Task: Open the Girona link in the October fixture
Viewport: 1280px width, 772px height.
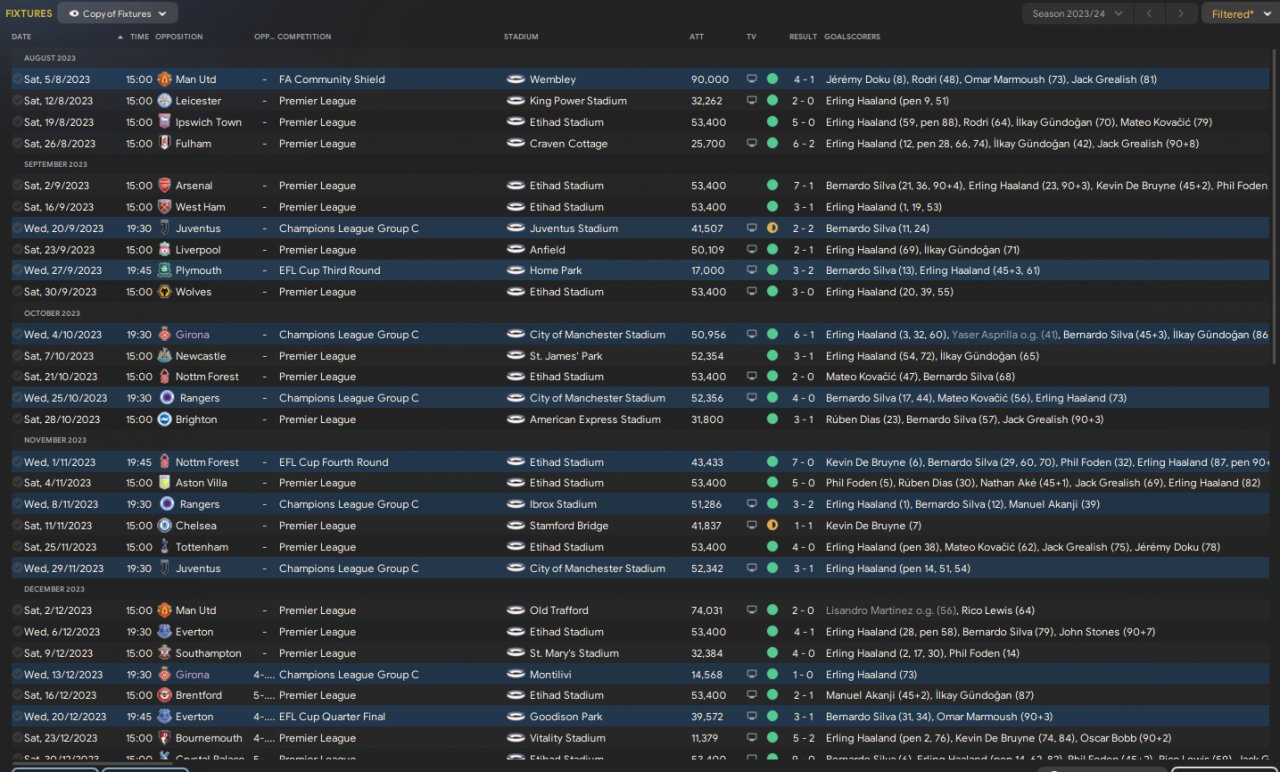Action: click(x=193, y=335)
